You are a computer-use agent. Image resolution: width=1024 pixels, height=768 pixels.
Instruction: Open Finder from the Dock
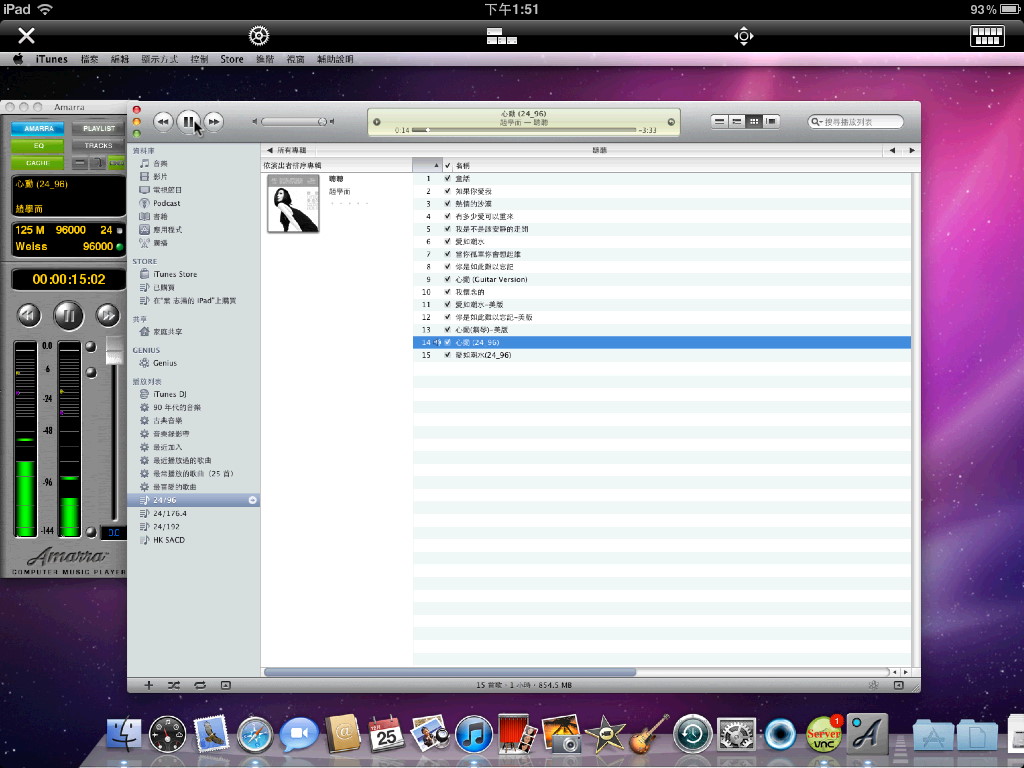(123, 734)
